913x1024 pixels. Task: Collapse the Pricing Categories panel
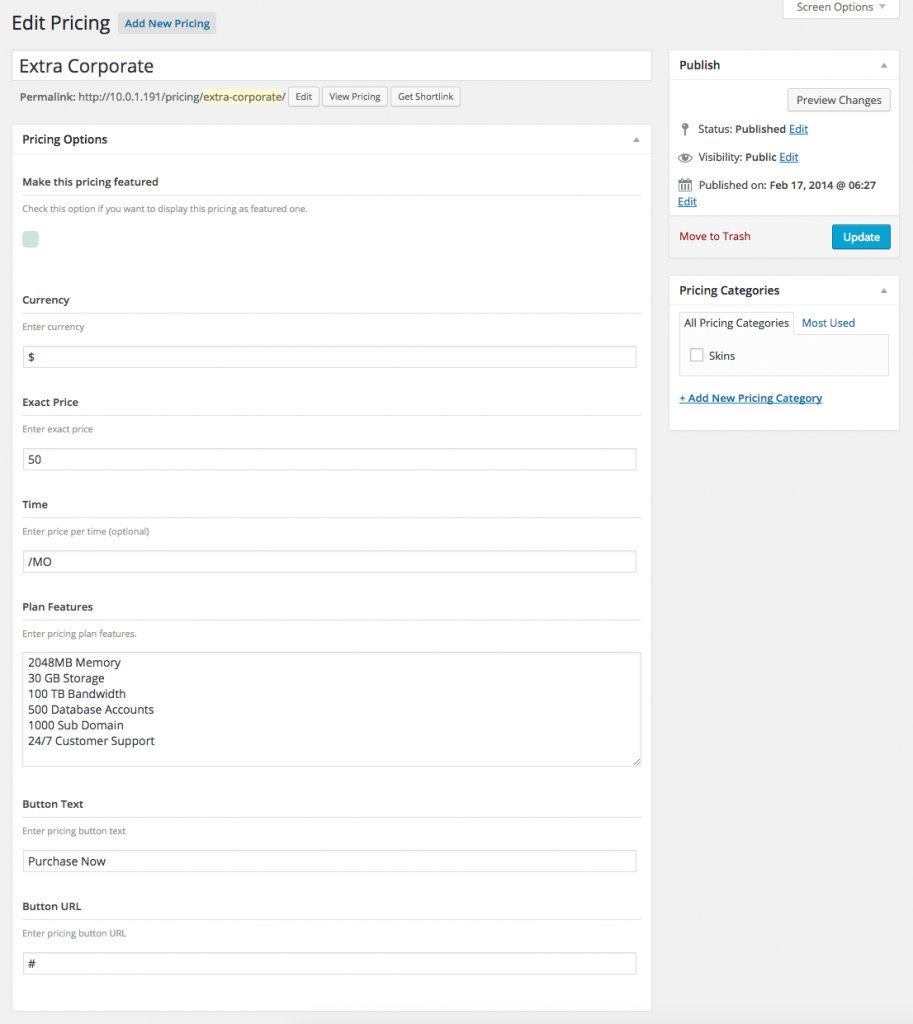tap(883, 291)
